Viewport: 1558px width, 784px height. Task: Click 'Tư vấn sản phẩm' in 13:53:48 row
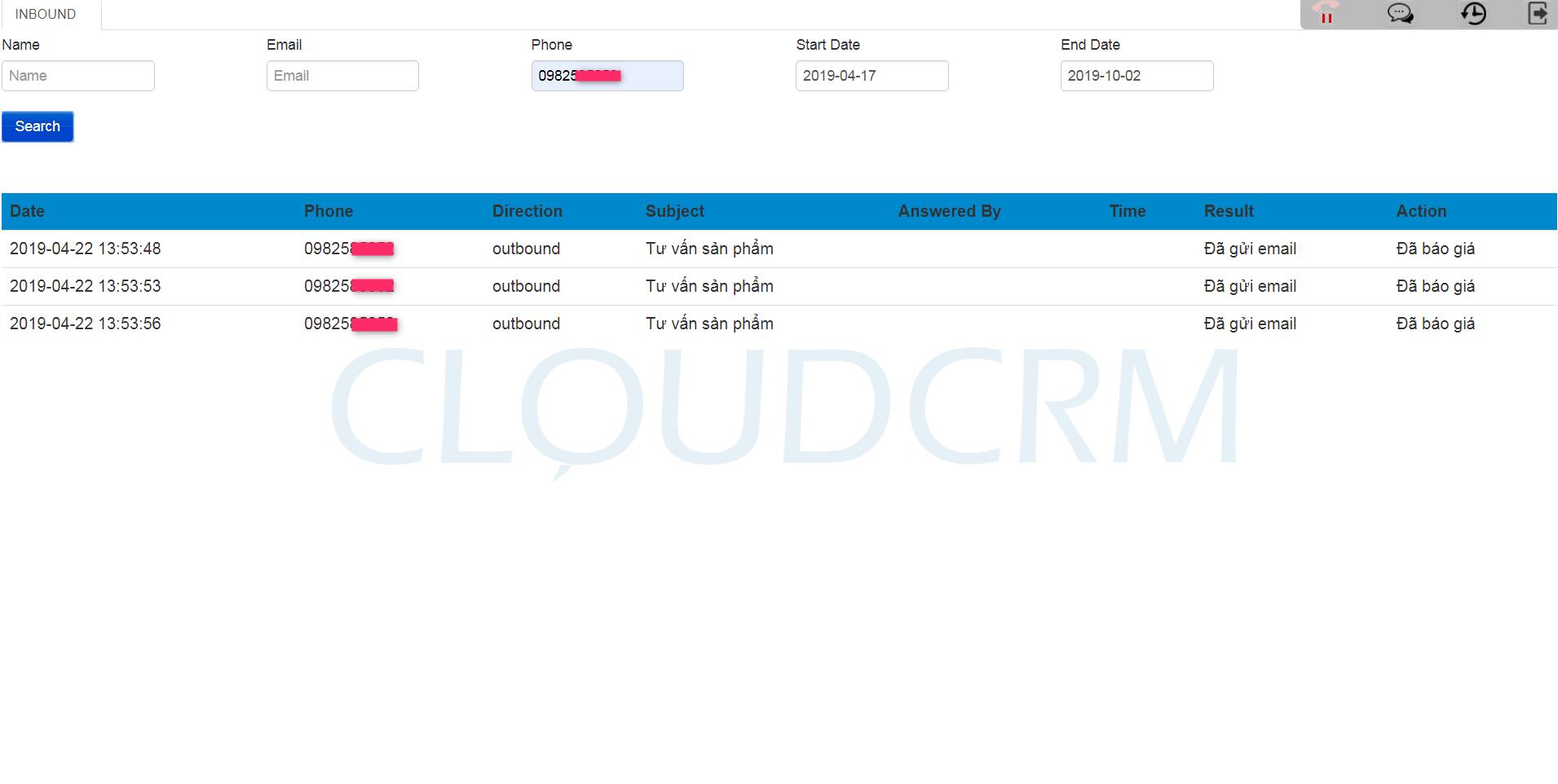pyautogui.click(x=709, y=249)
